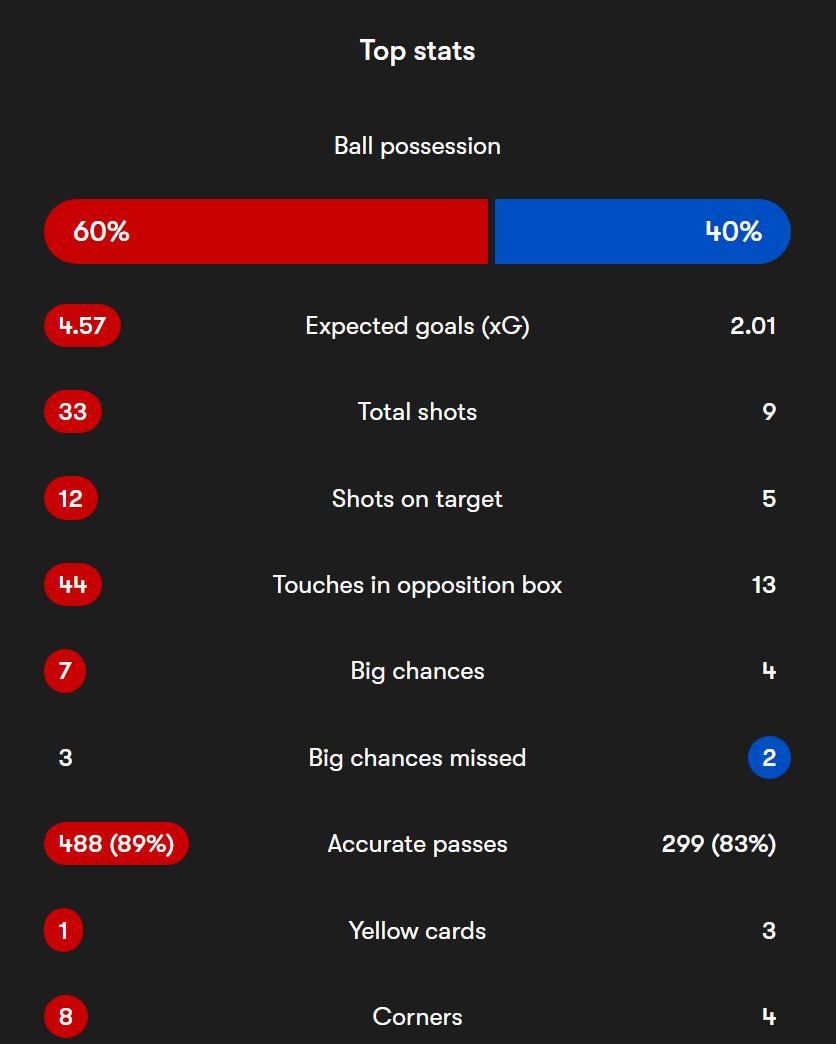
Task: Select the Accurate passes label
Action: (417, 844)
